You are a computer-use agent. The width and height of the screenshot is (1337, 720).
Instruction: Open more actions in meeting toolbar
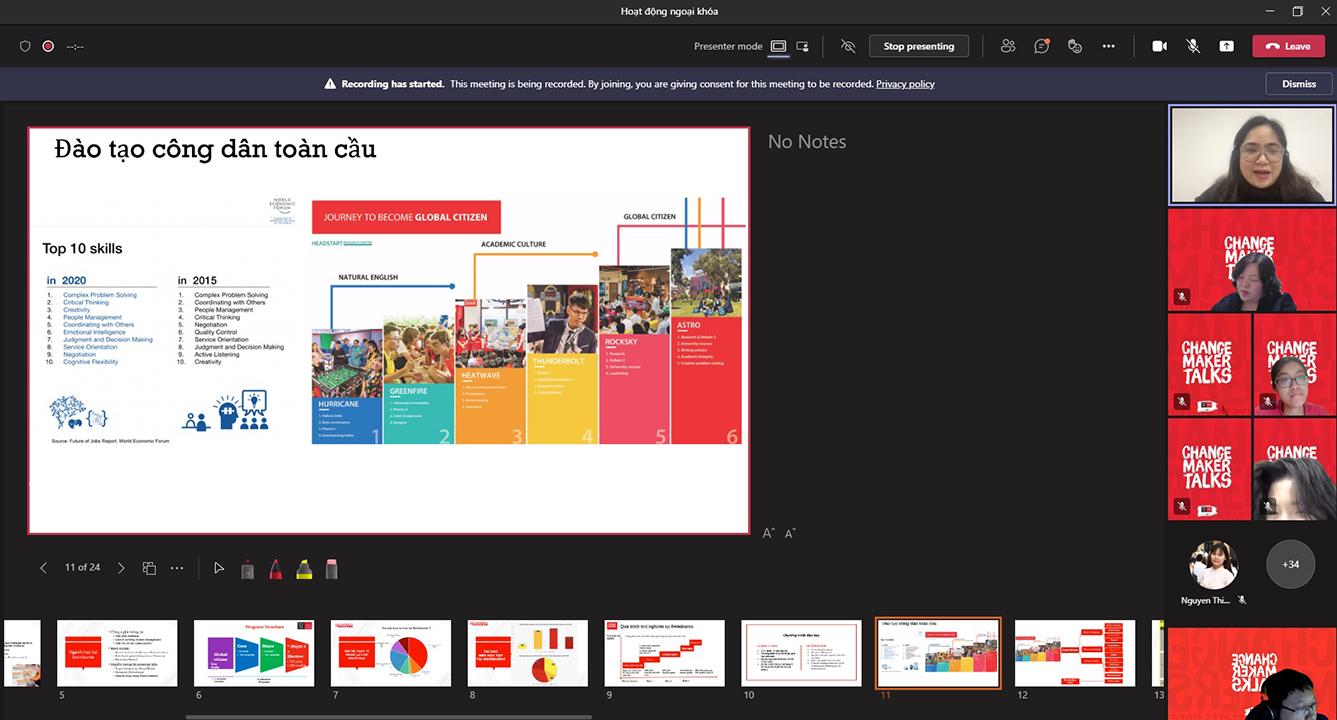point(1108,46)
